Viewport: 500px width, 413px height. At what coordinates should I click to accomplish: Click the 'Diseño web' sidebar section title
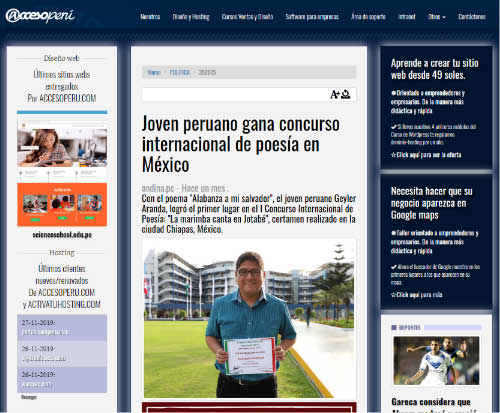pyautogui.click(x=62, y=58)
